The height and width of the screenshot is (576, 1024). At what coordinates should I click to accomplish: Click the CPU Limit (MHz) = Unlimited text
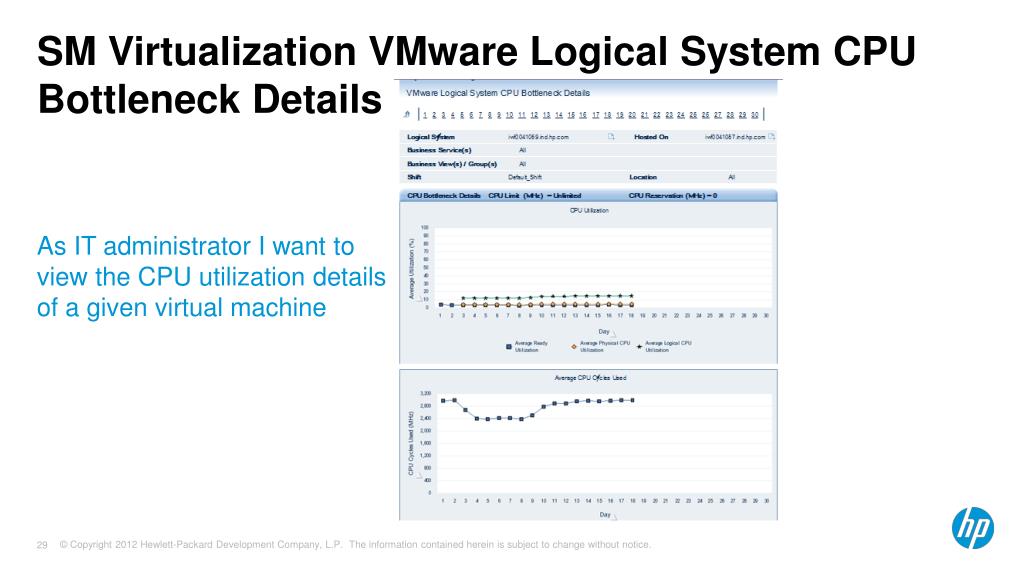point(535,195)
